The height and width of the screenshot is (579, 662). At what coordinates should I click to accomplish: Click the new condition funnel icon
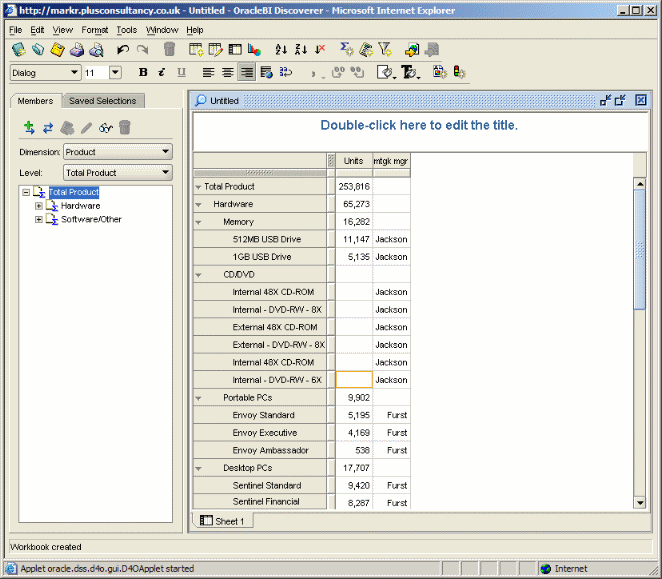click(x=385, y=49)
